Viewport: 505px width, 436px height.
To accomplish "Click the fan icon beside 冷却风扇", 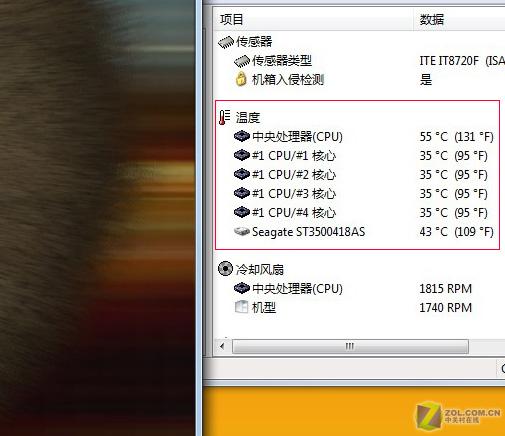I will [225, 269].
